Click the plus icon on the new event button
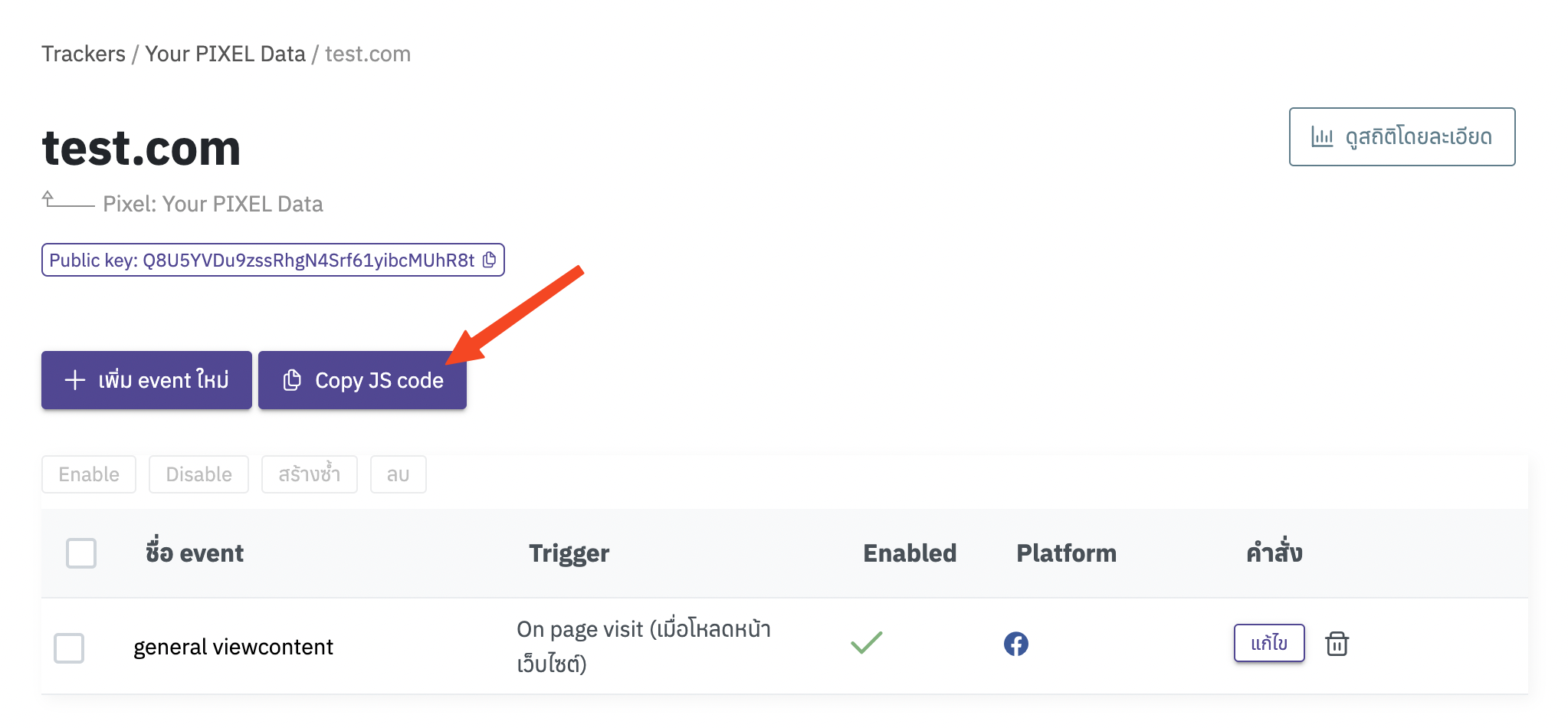The image size is (1568, 728). pyautogui.click(x=74, y=379)
